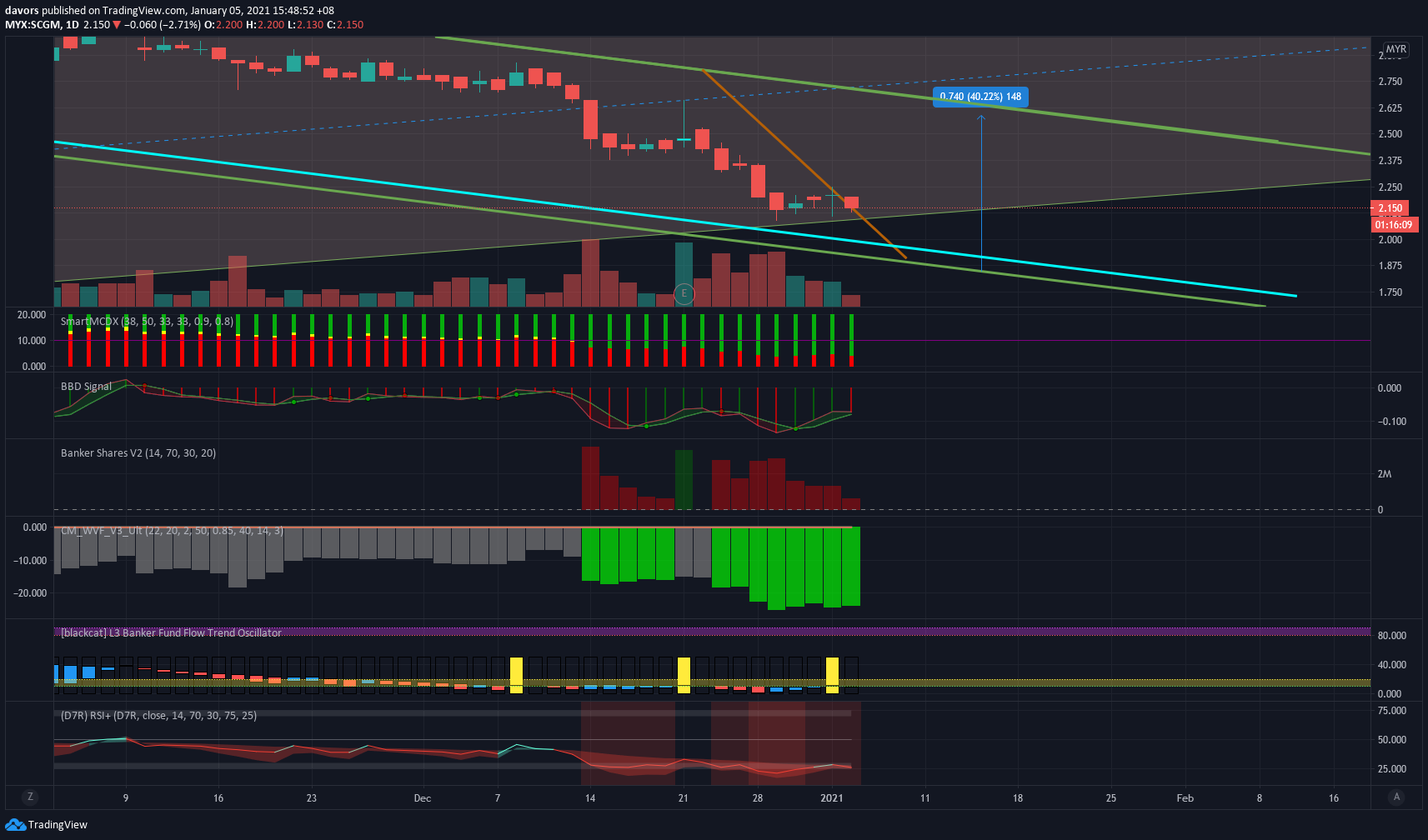Click the 2M label on Banker Shares axis
This screenshot has height=840, width=1428.
(1384, 474)
